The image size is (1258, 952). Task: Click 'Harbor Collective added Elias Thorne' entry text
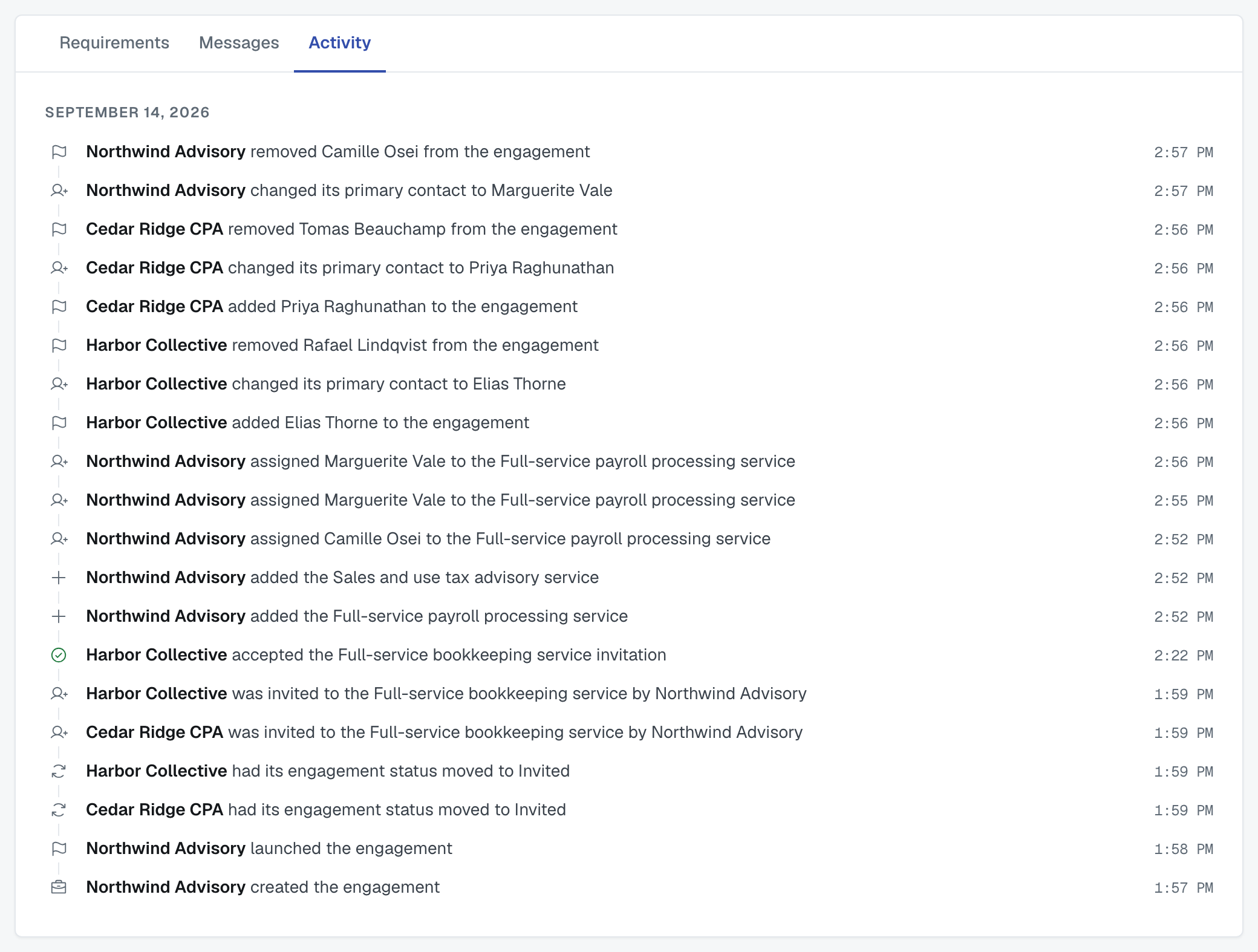click(307, 423)
